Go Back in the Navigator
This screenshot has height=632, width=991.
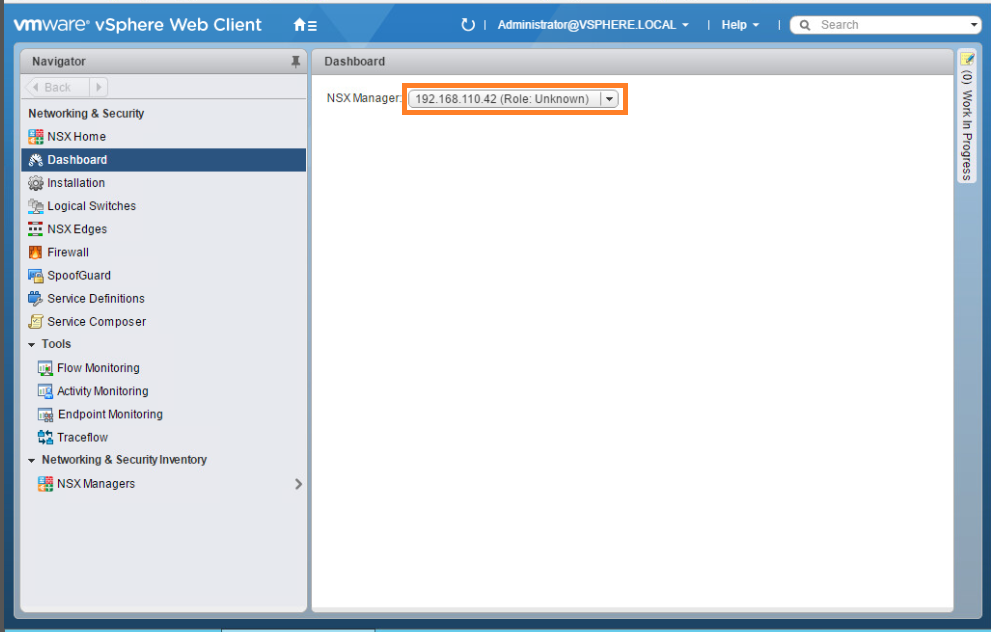57,87
